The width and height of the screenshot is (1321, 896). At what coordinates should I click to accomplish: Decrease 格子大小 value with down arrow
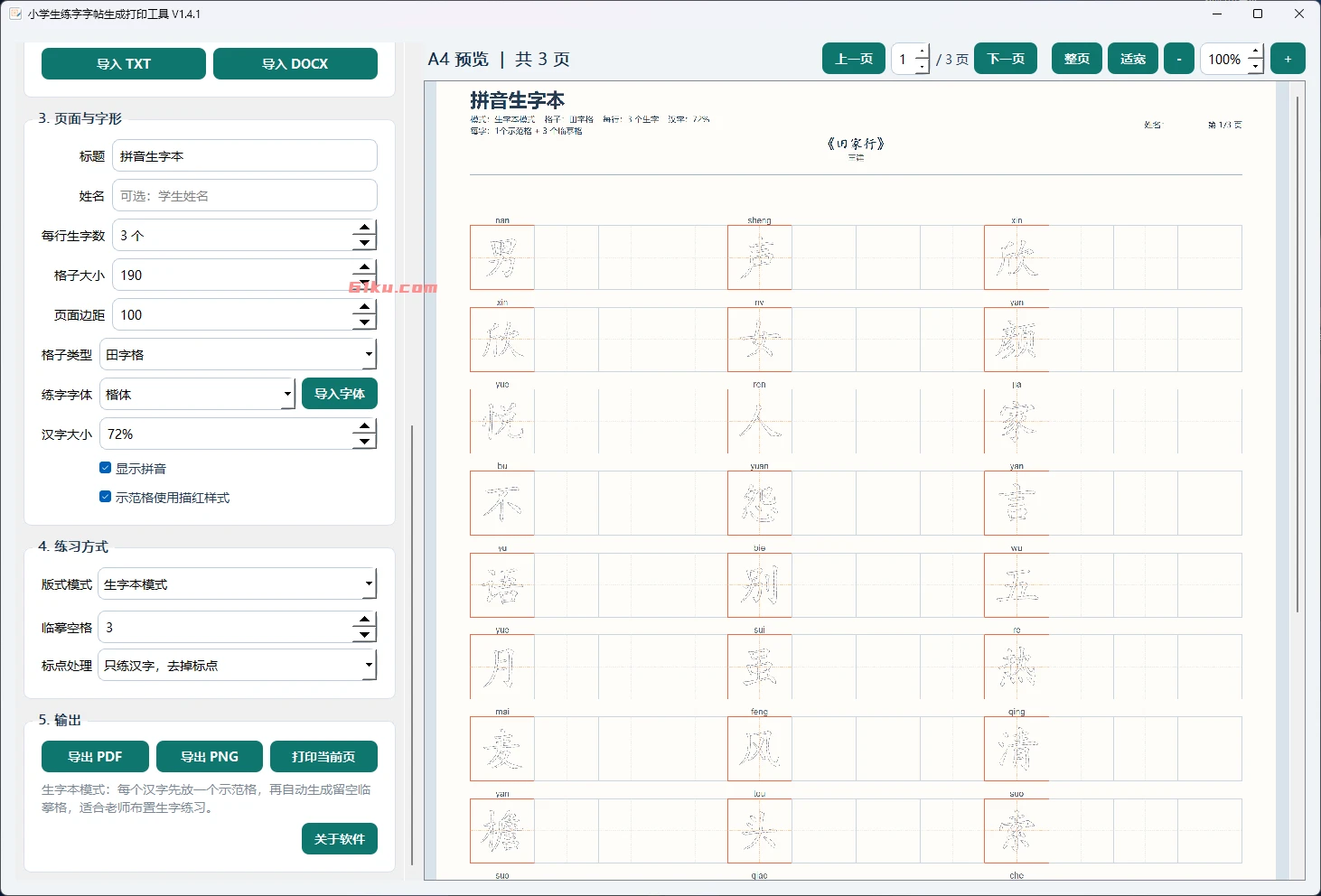point(364,283)
